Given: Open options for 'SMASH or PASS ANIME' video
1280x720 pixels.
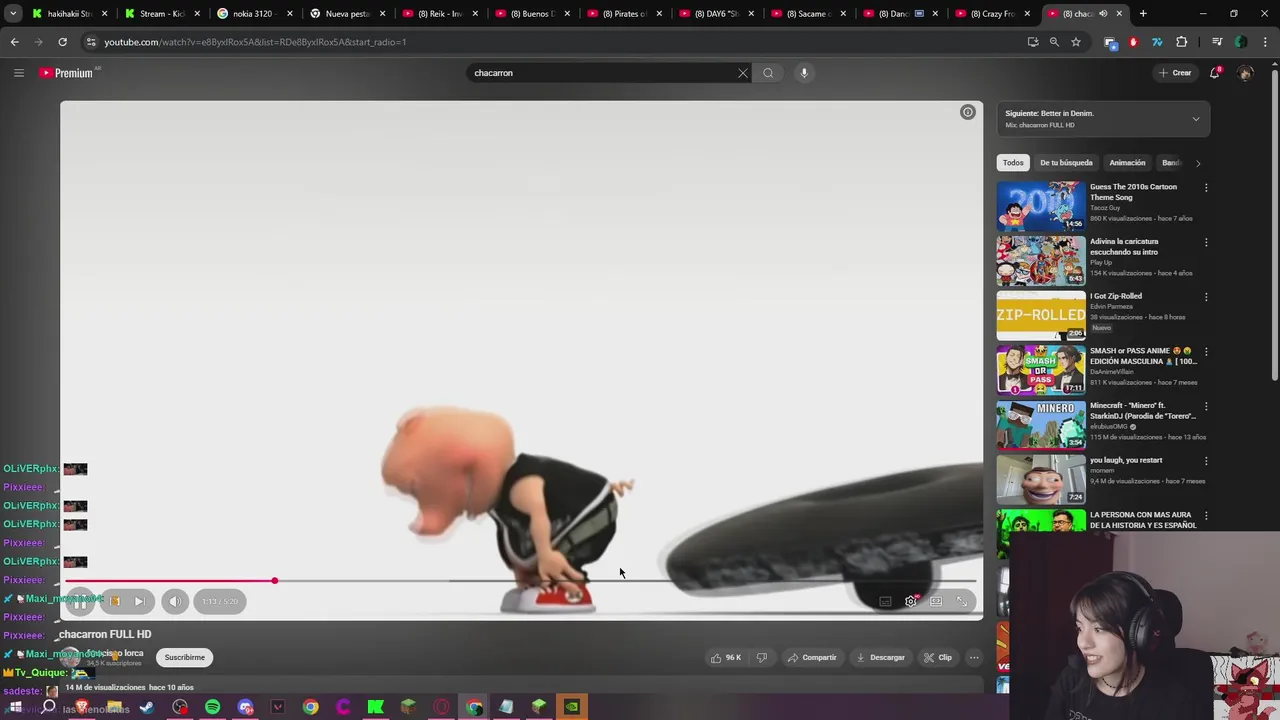Looking at the screenshot, I should 1206,352.
